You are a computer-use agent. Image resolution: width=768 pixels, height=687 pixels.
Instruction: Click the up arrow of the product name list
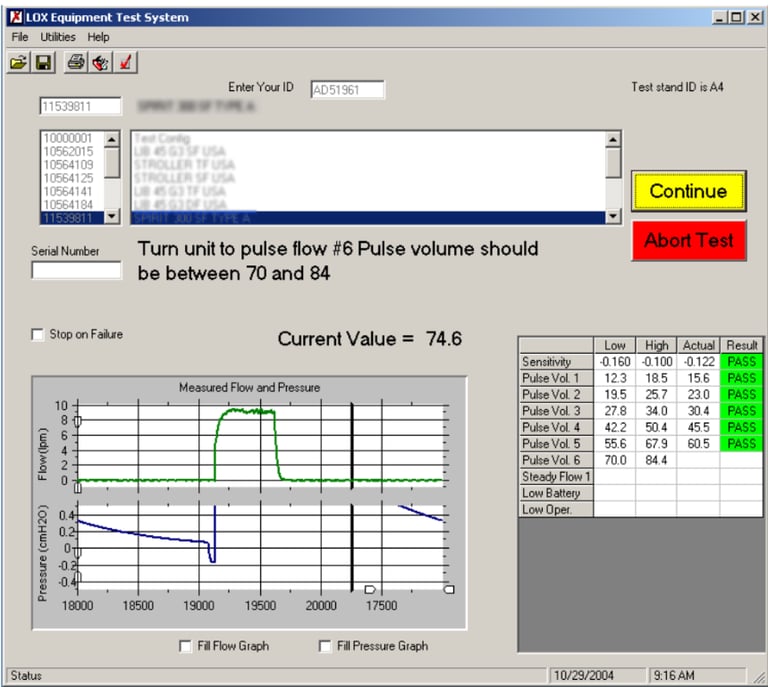(613, 139)
